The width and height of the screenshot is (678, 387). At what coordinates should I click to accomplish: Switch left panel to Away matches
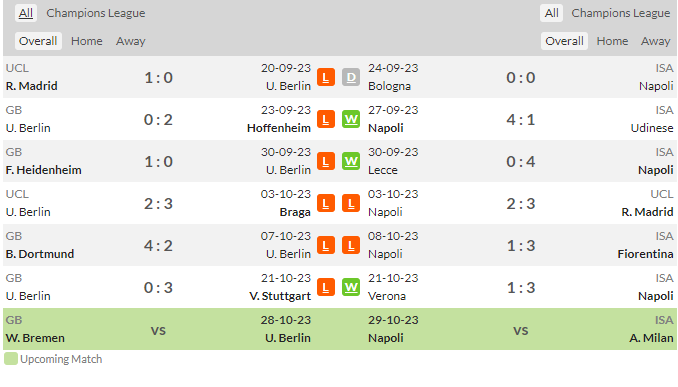130,41
